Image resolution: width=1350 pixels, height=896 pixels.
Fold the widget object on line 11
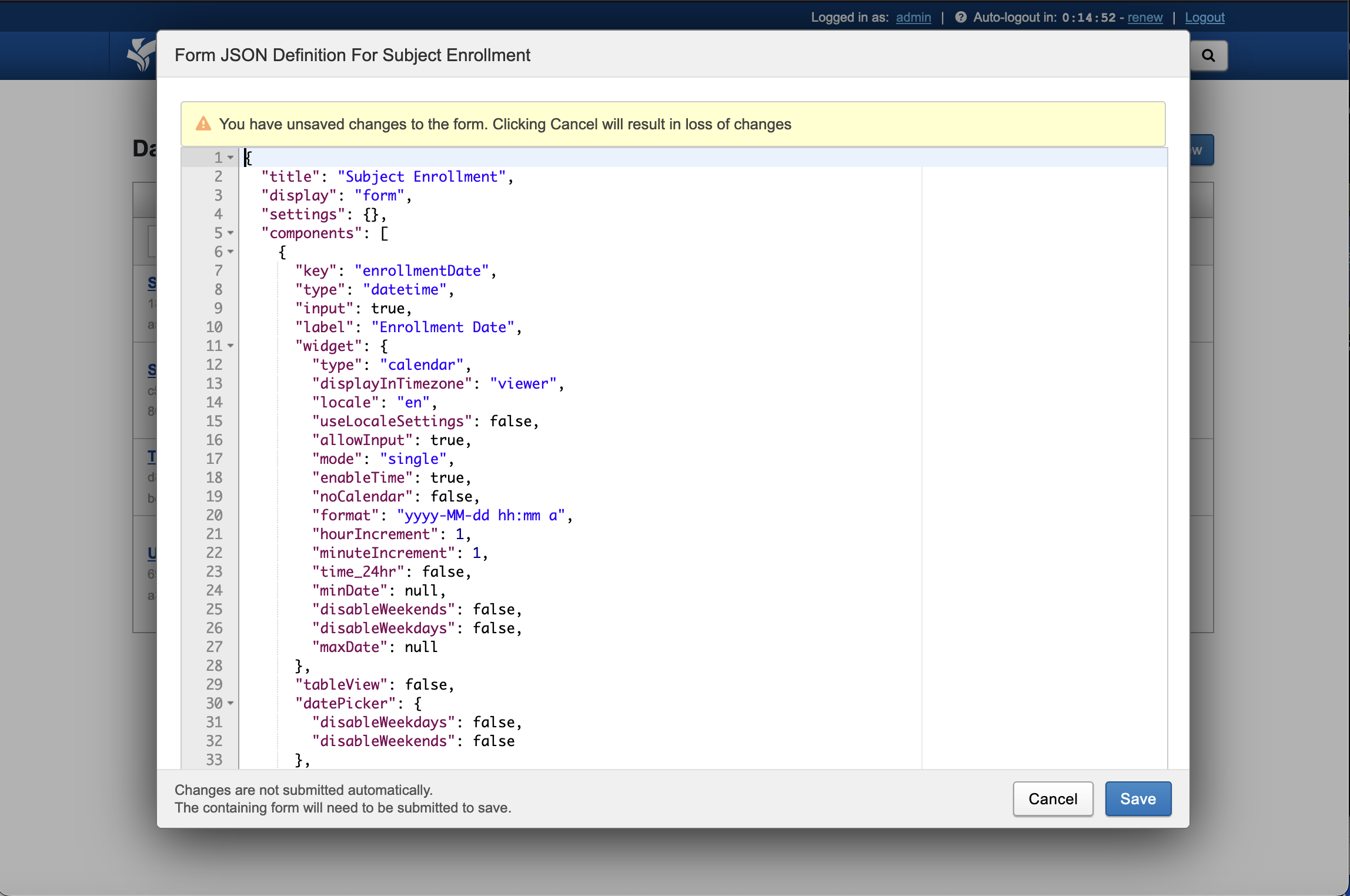click(x=230, y=346)
